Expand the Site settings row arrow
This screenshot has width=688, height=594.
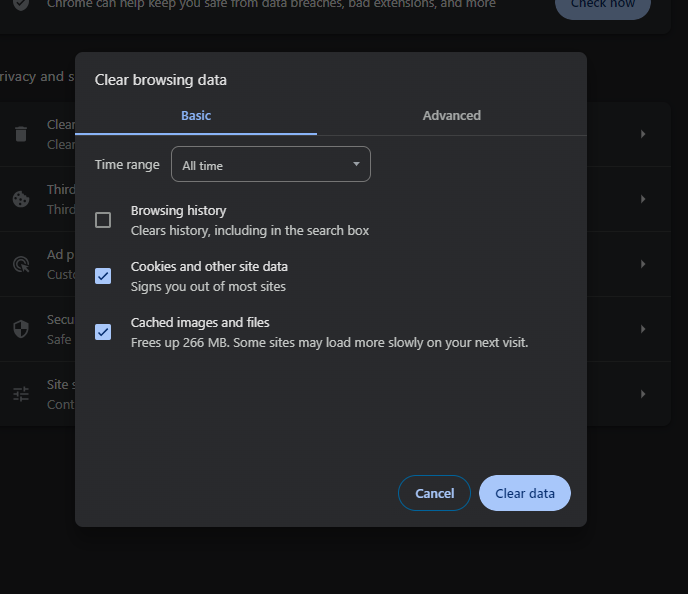643,394
